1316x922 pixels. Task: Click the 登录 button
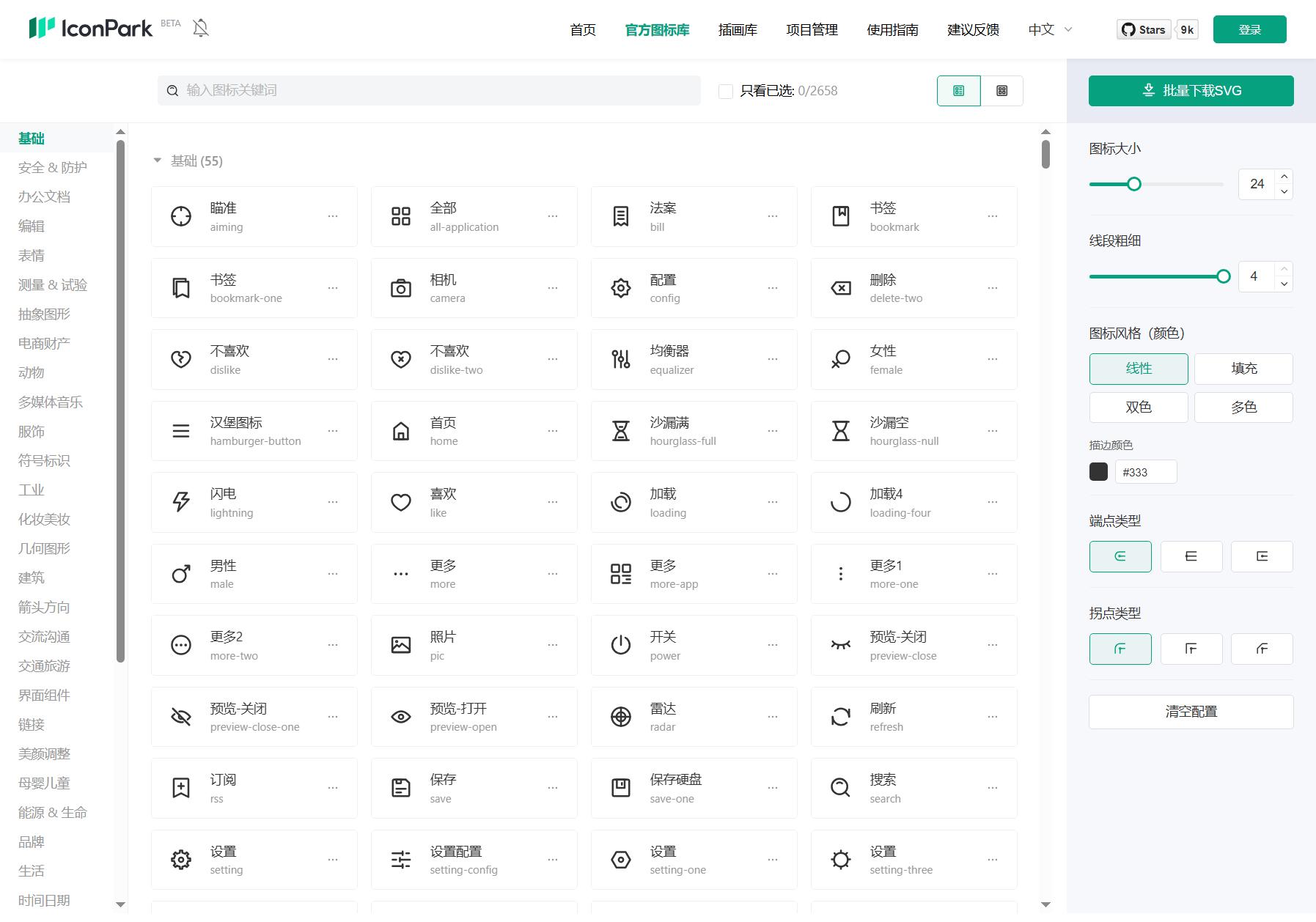click(1249, 29)
